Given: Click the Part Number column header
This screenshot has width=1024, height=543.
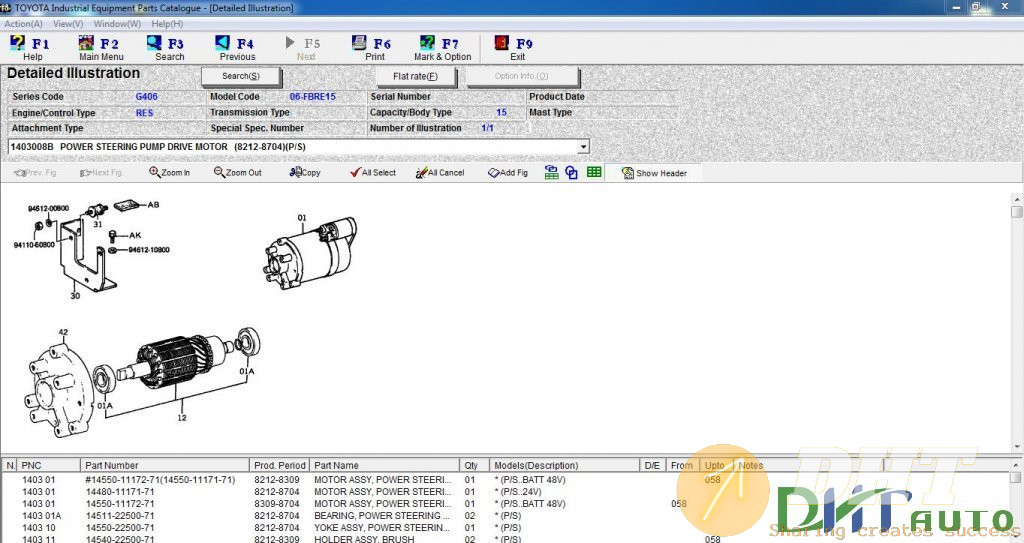Looking at the screenshot, I should click(165, 465).
